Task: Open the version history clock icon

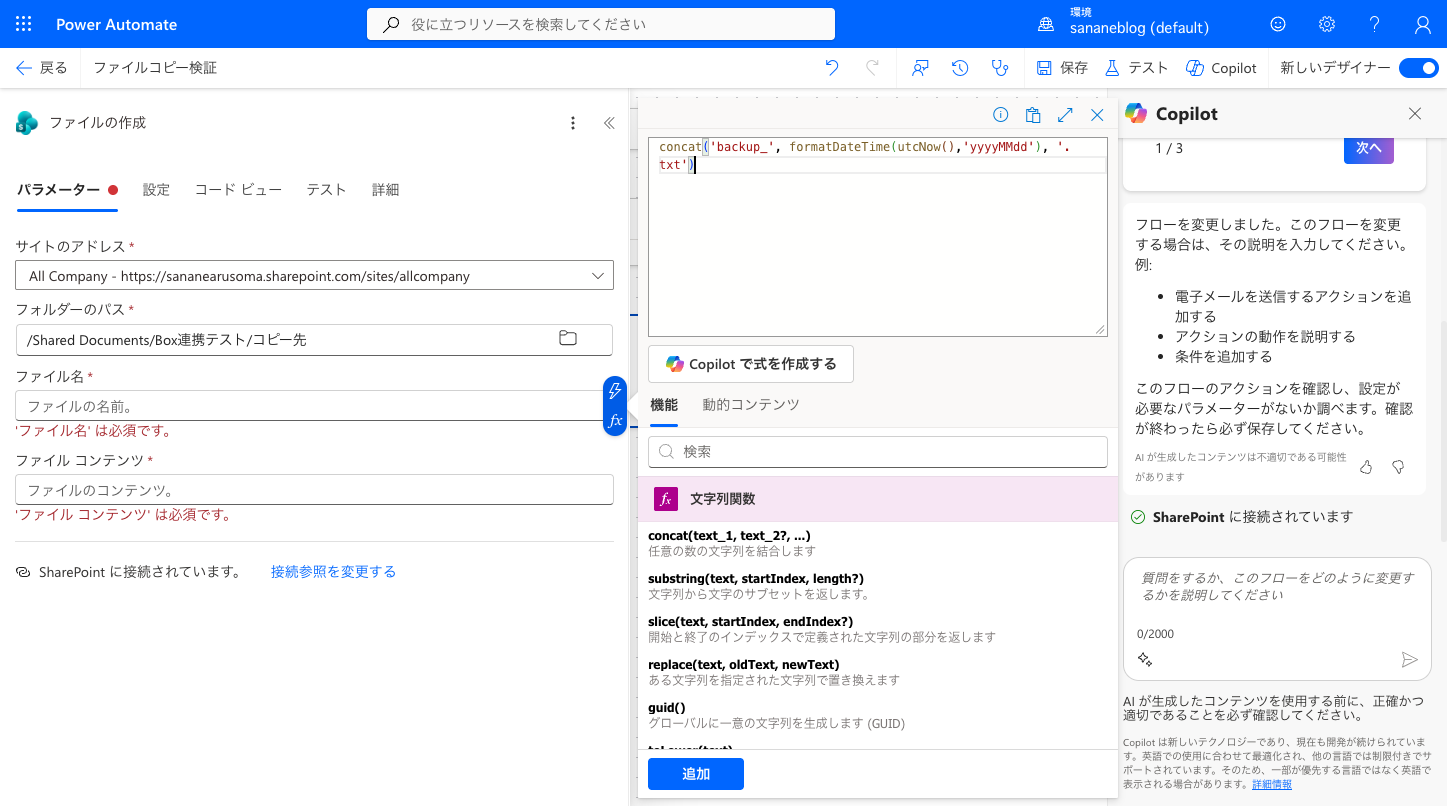Action: 960,68
